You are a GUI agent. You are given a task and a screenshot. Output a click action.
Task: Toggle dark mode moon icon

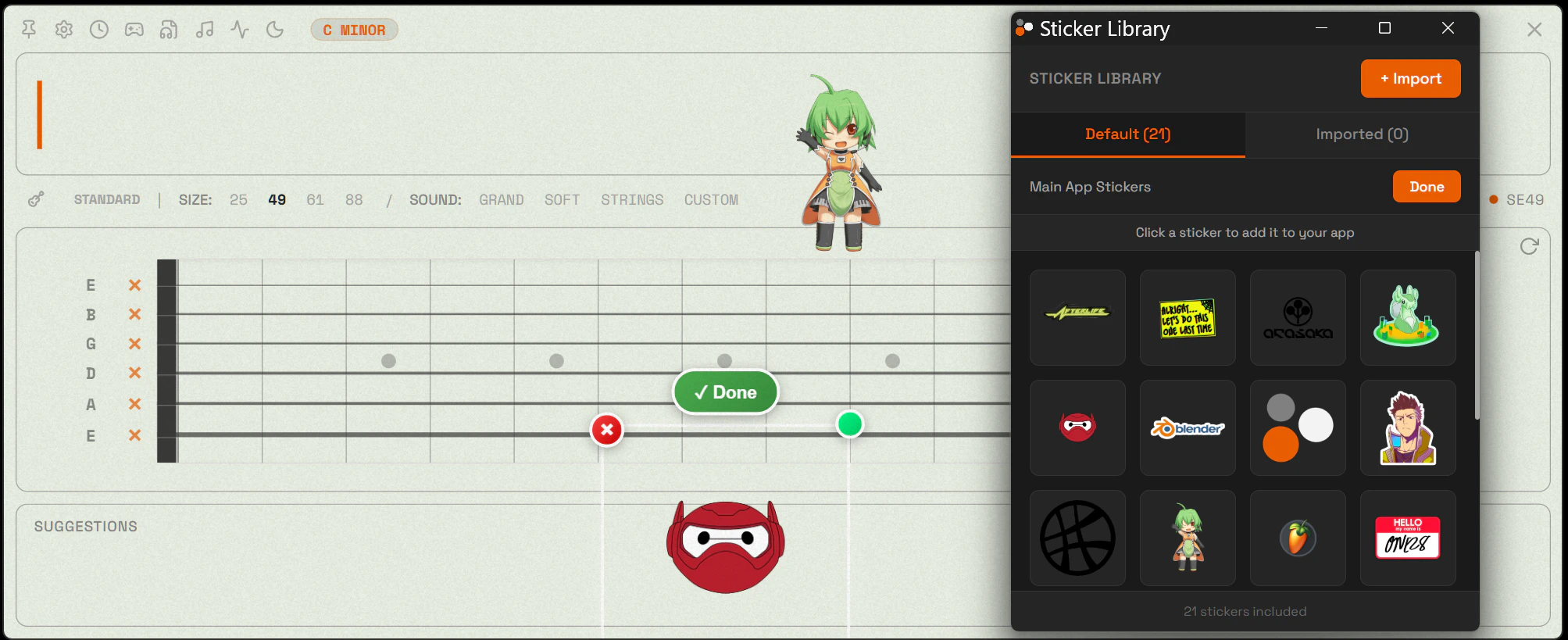click(275, 30)
